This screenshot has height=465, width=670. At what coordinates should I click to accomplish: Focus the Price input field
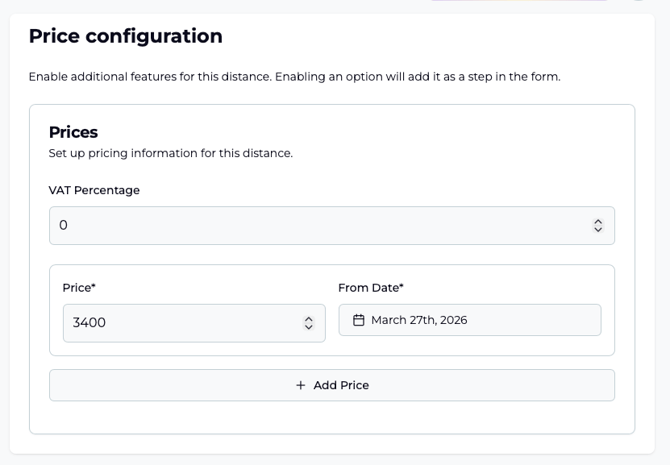click(180, 323)
